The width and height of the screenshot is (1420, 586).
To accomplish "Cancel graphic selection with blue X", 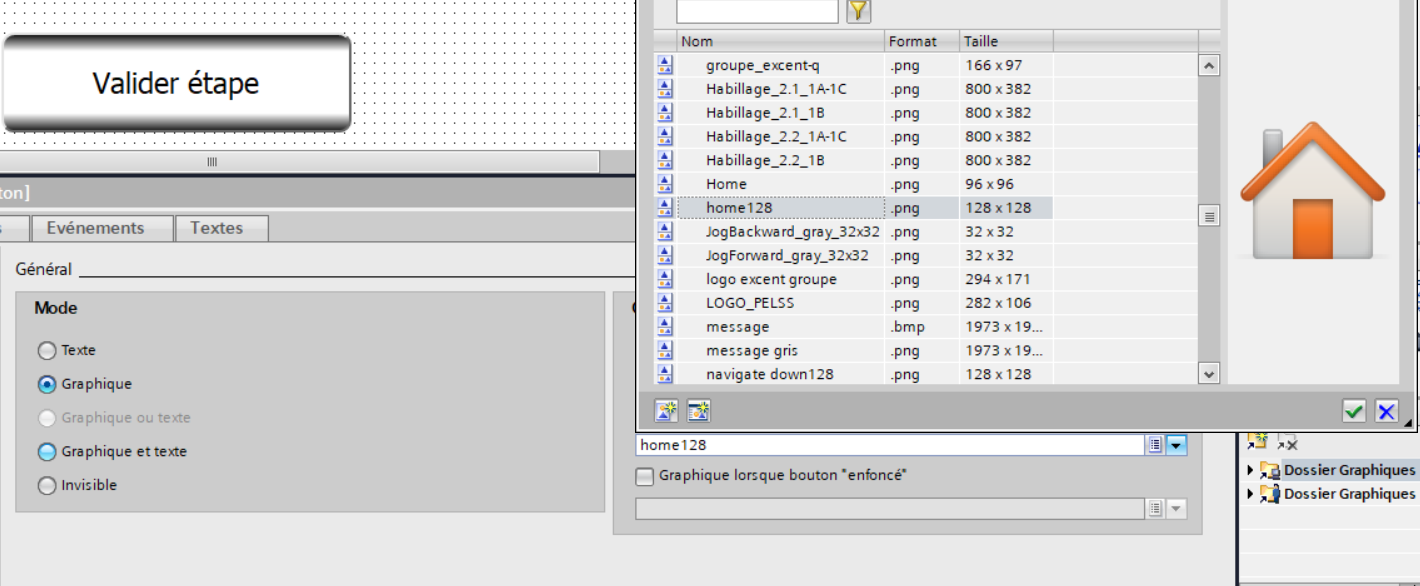I will pos(1386,411).
